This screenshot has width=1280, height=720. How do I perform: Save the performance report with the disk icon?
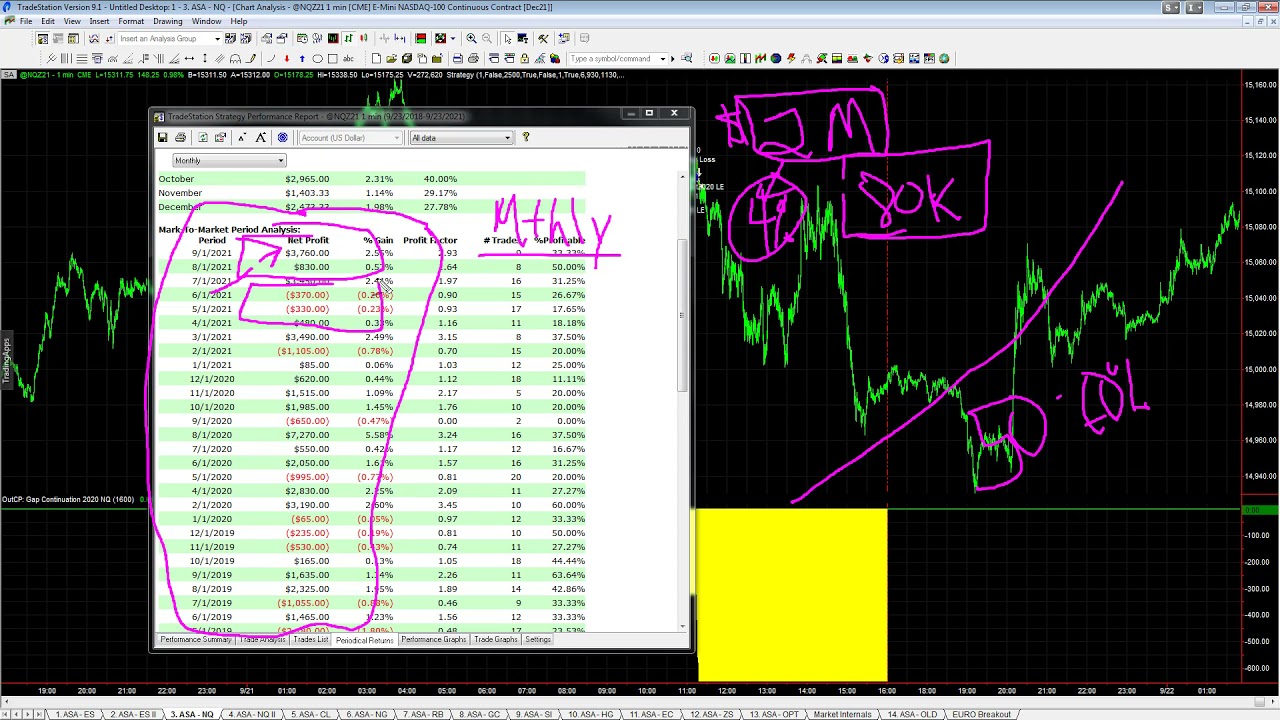[162, 138]
